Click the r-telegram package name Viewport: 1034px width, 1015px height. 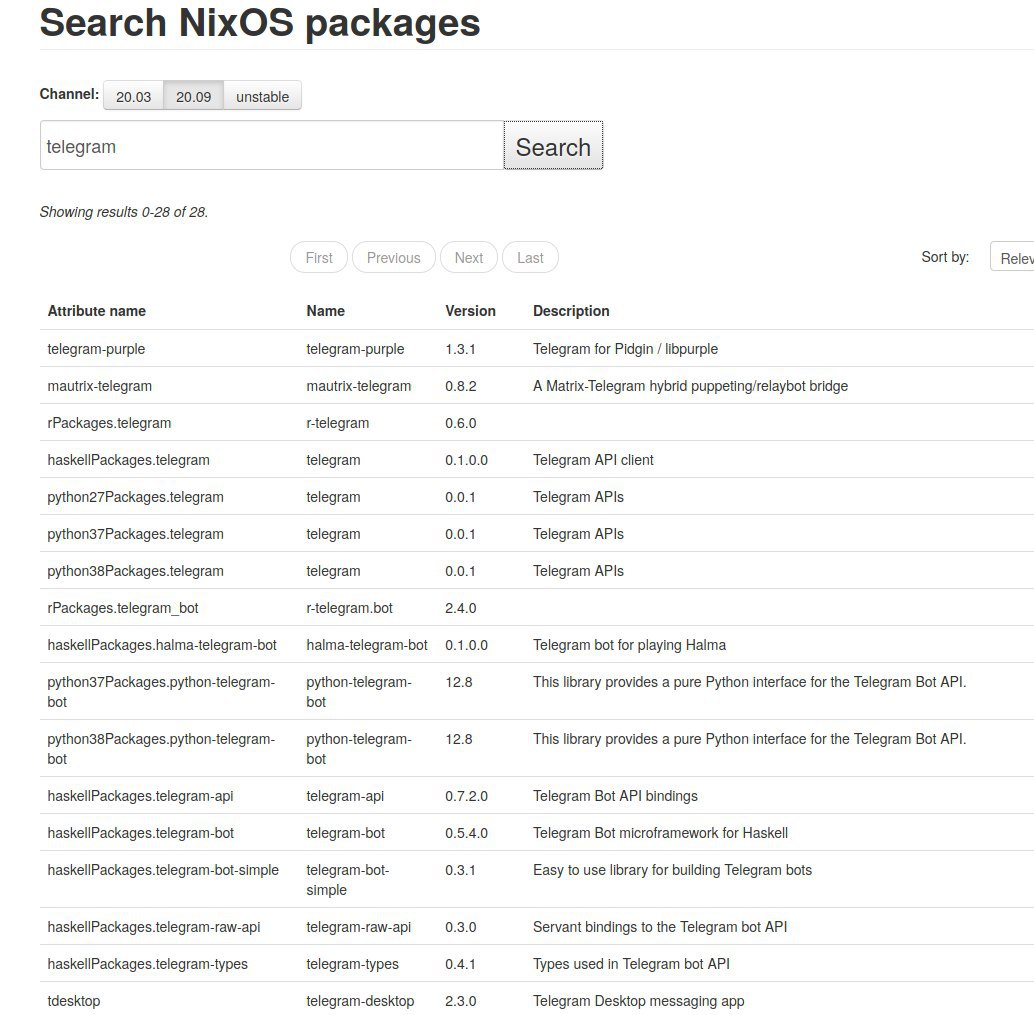click(338, 423)
